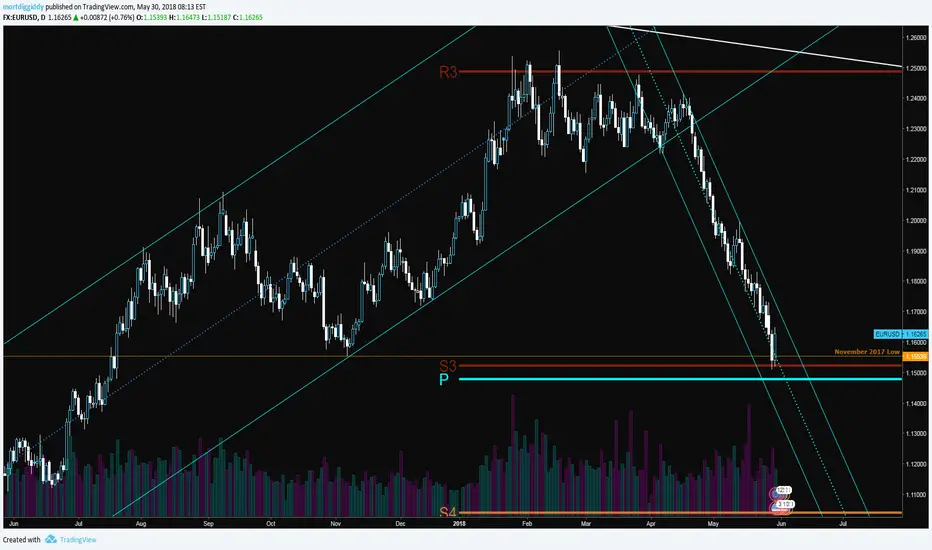Click the high value 1.16473

coord(187,17)
